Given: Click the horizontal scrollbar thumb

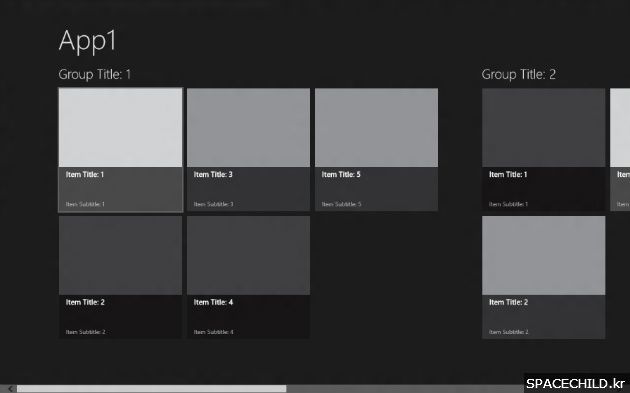Looking at the screenshot, I should [x=151, y=389].
